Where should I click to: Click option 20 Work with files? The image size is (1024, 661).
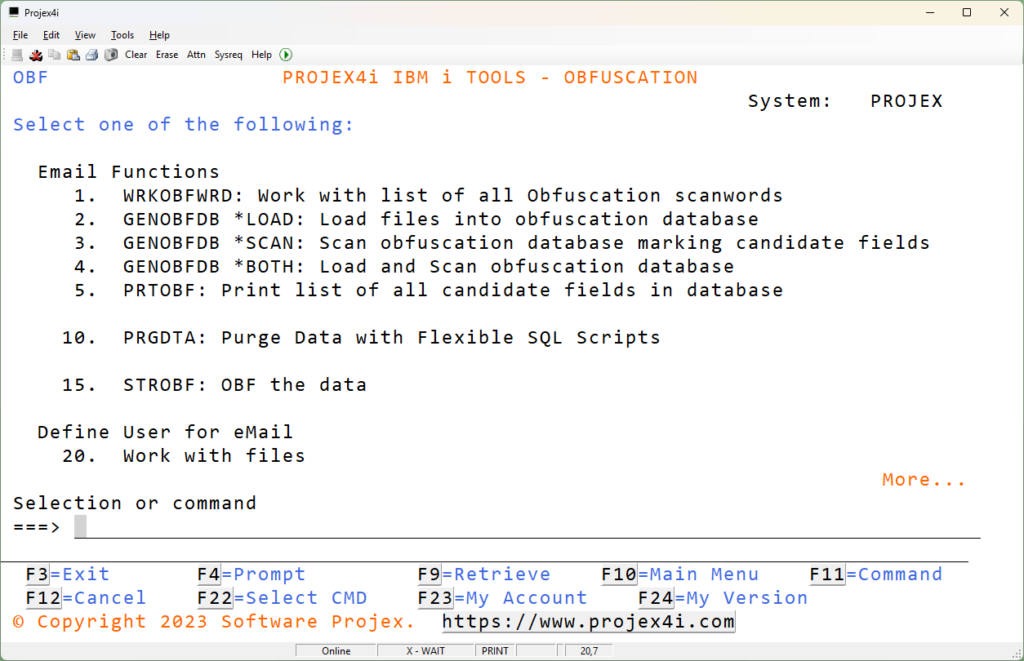coord(184,455)
